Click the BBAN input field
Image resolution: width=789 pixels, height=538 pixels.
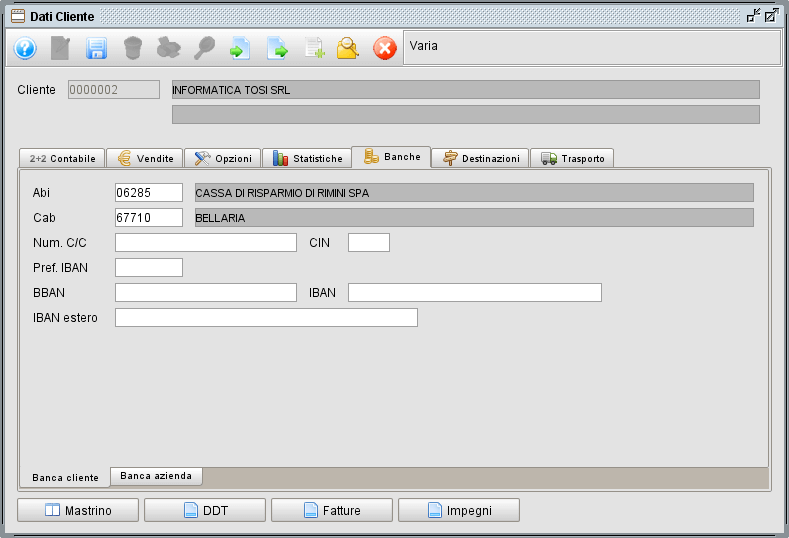206,292
